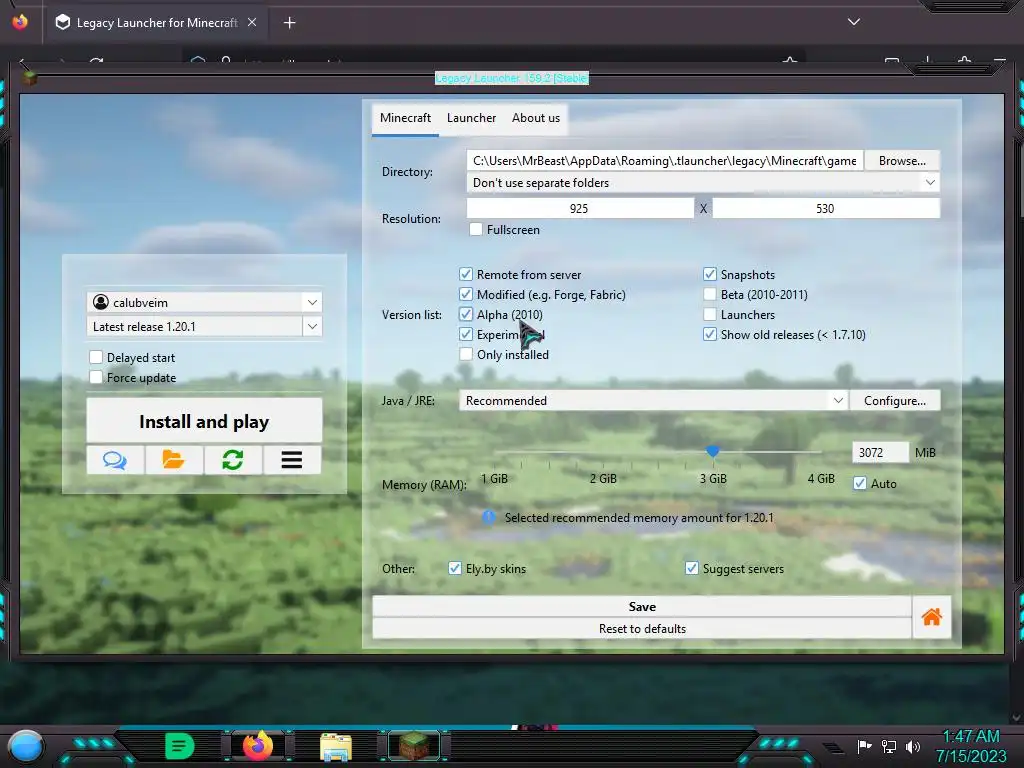The width and height of the screenshot is (1024, 768).
Task: Enable Beta (2010-2011) versions
Action: pos(709,295)
